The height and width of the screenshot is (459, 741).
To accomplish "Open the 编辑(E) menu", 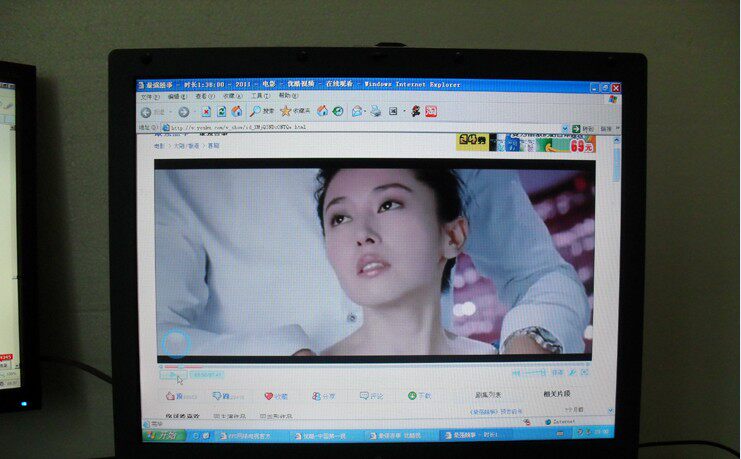I will tap(177, 96).
